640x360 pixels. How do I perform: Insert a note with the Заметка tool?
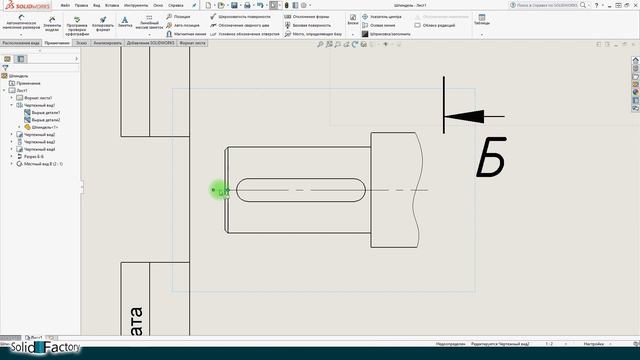125,22
